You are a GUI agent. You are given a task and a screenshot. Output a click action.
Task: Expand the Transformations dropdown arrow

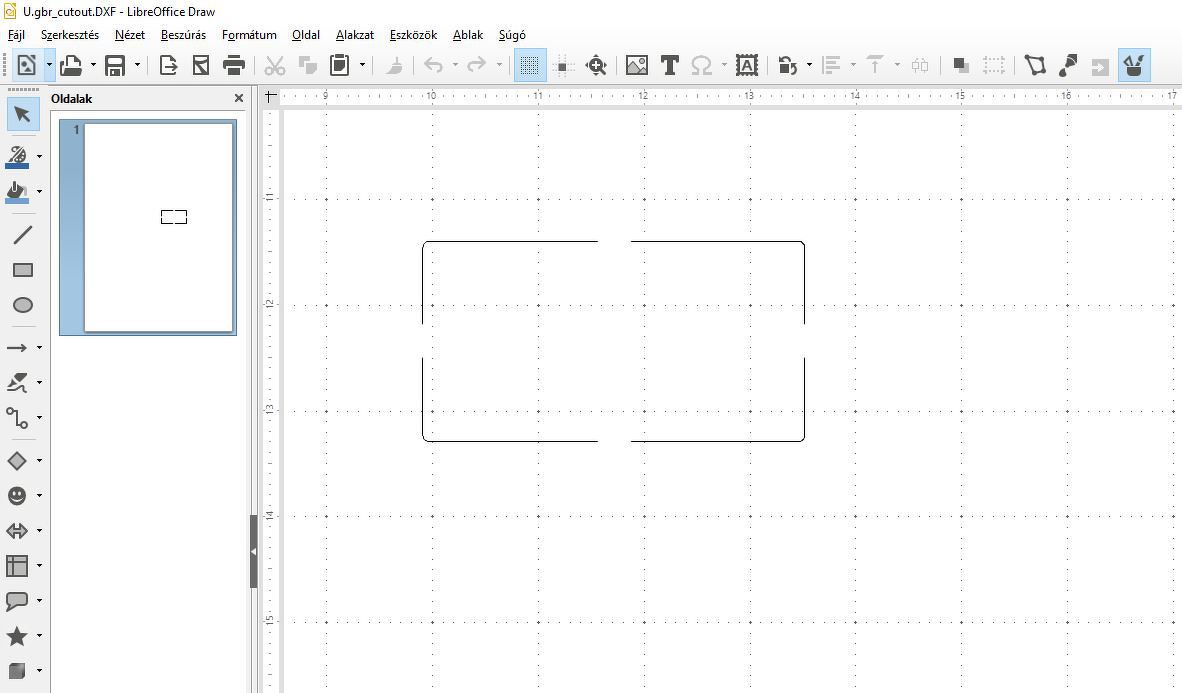click(810, 66)
